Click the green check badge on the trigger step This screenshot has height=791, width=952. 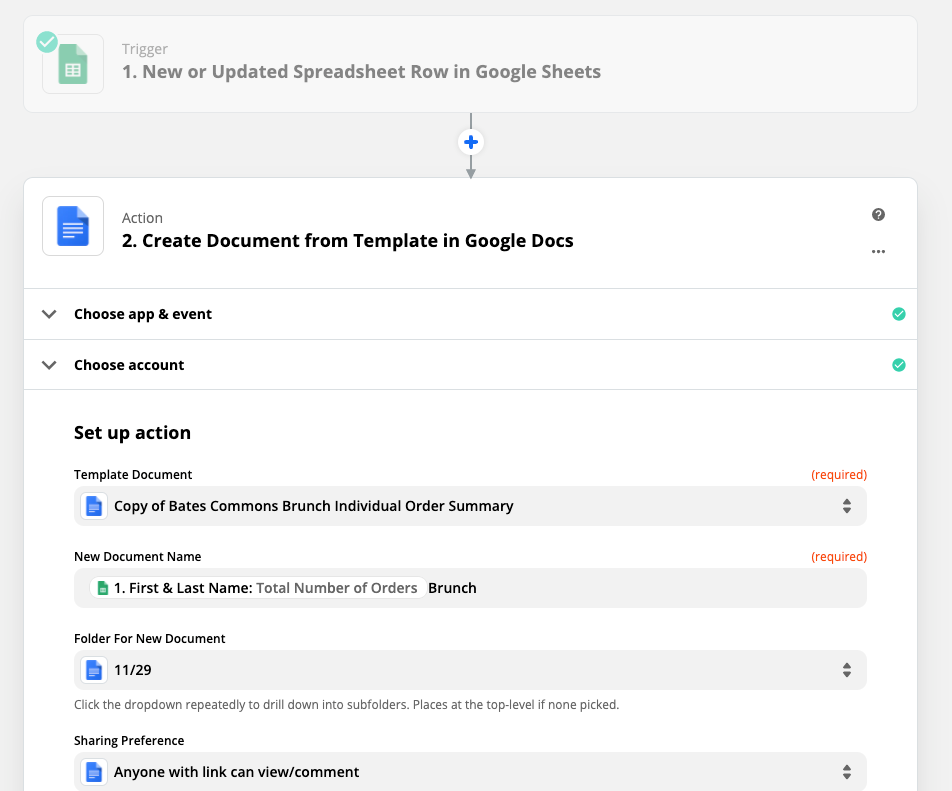47,42
